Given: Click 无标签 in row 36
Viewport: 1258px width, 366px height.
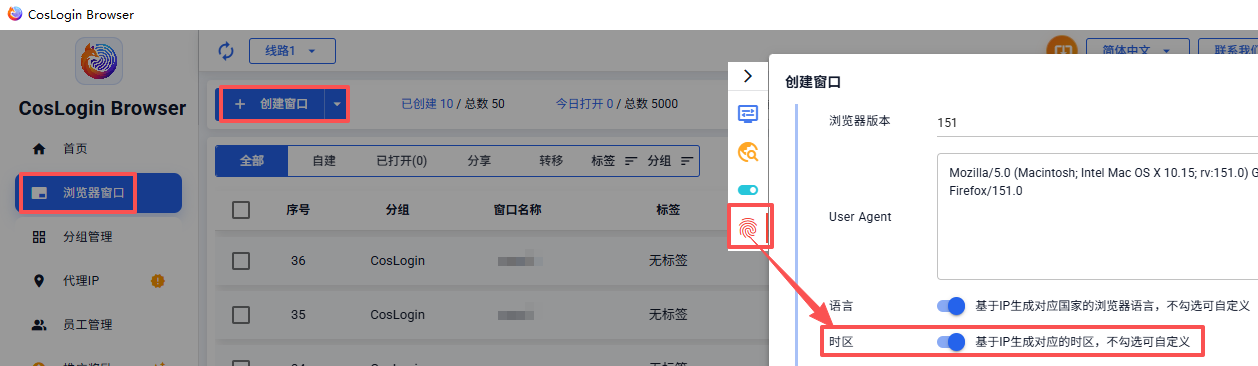Looking at the screenshot, I should click(x=668, y=261).
